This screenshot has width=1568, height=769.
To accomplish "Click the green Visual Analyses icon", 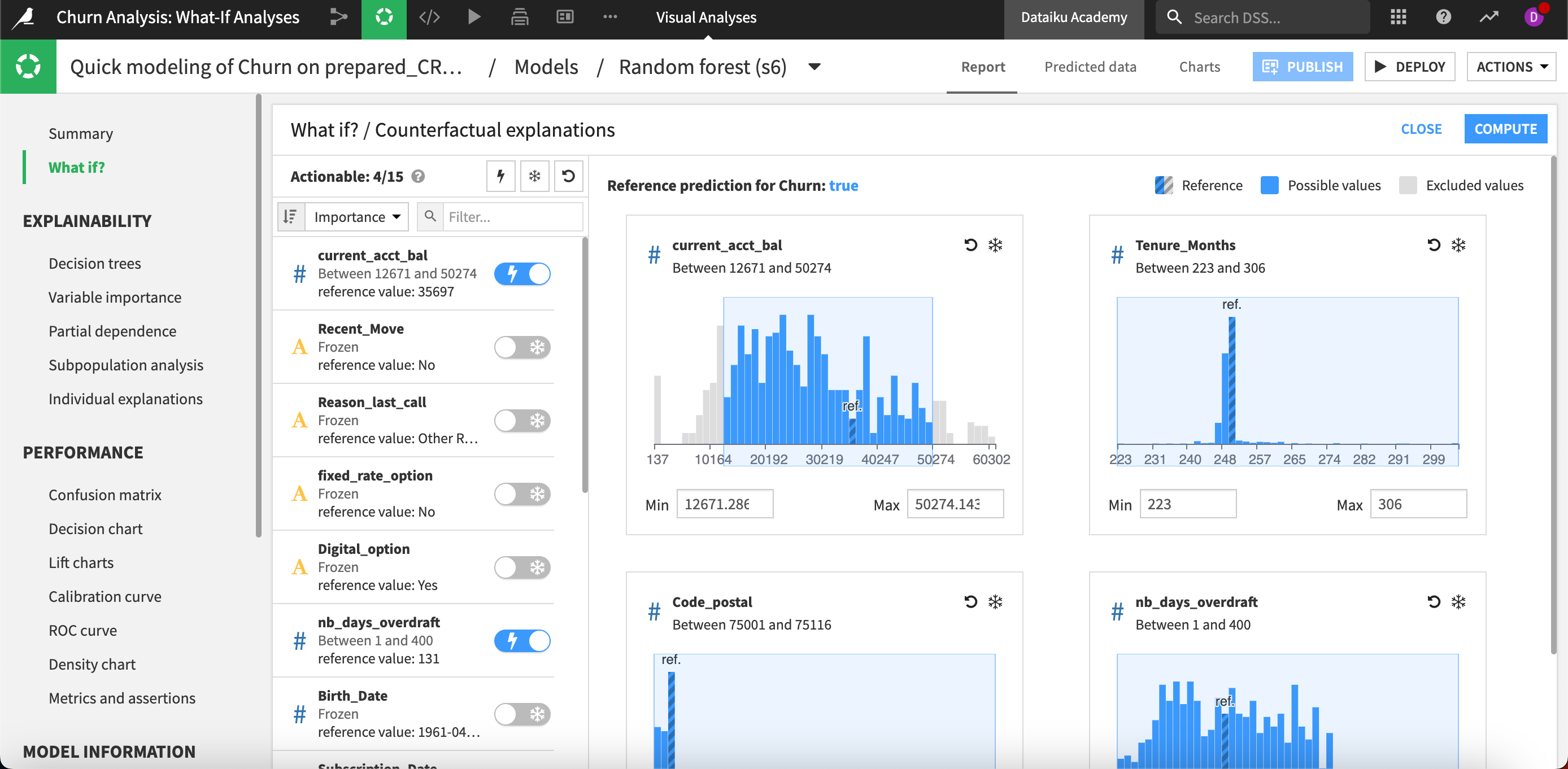I will coord(384,18).
